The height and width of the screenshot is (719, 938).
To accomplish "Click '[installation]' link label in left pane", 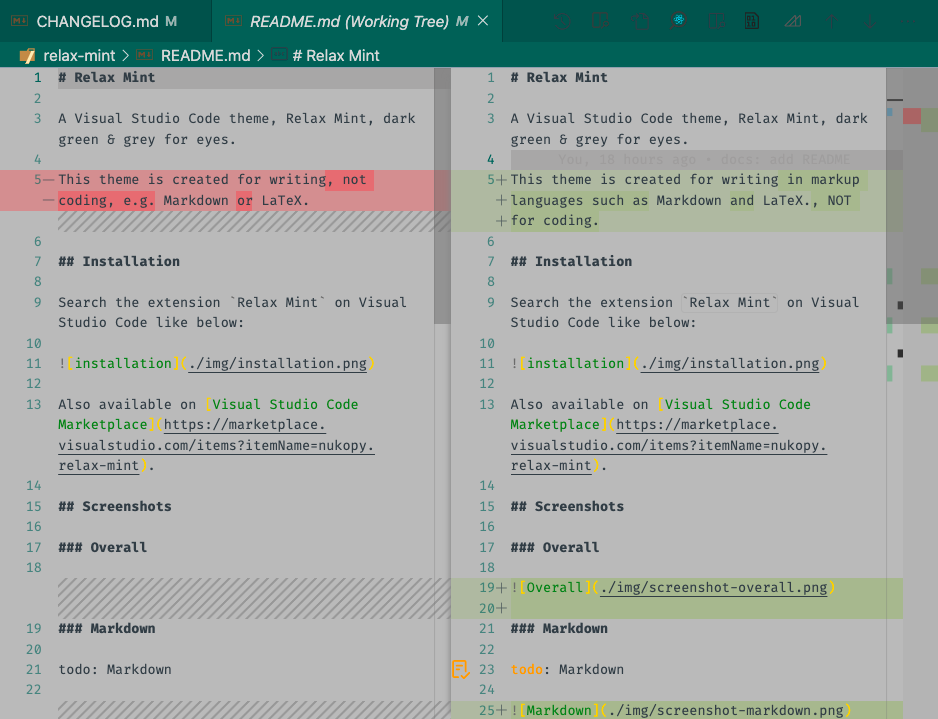I will coord(123,364).
